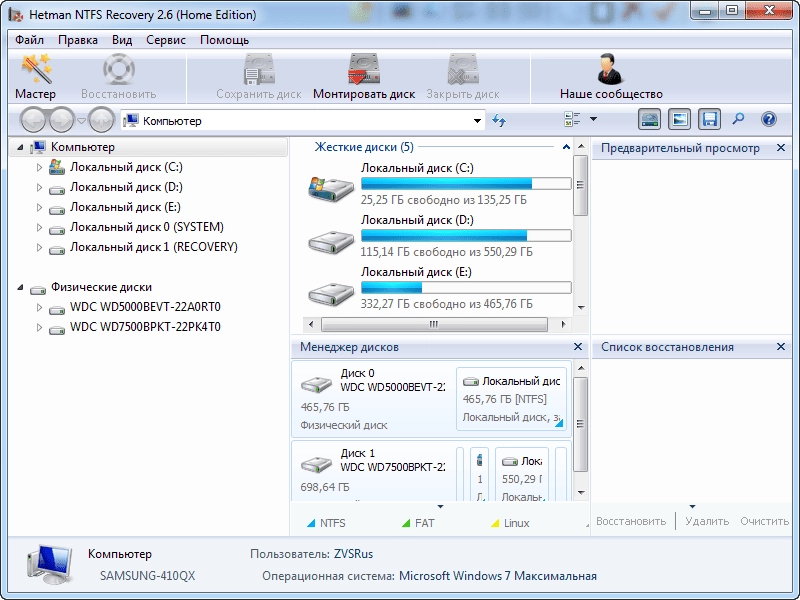
Task: Select Локальный диск 1 (RECOVERY) in tree
Action: tap(154, 247)
